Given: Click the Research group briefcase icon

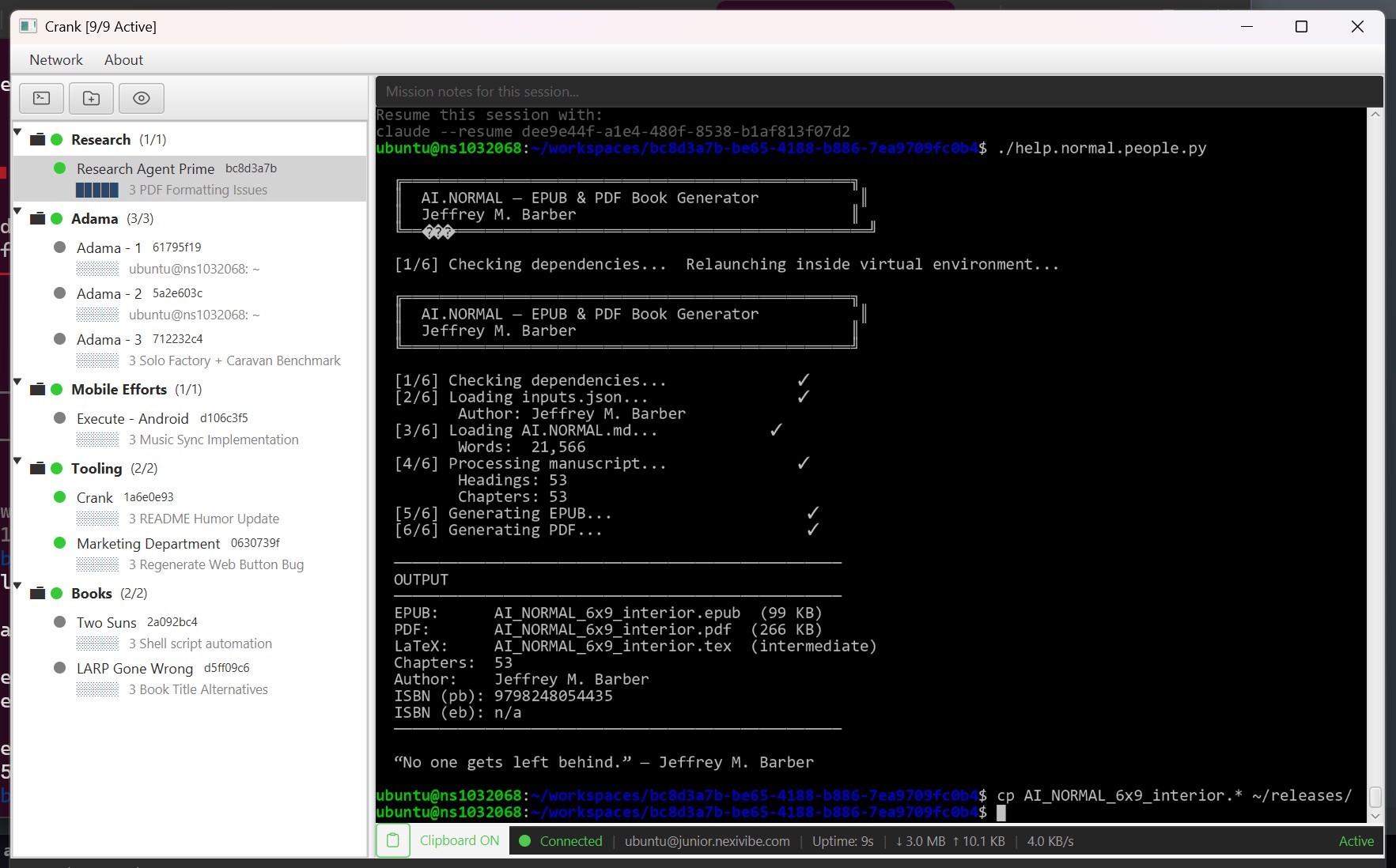Looking at the screenshot, I should click(36, 139).
